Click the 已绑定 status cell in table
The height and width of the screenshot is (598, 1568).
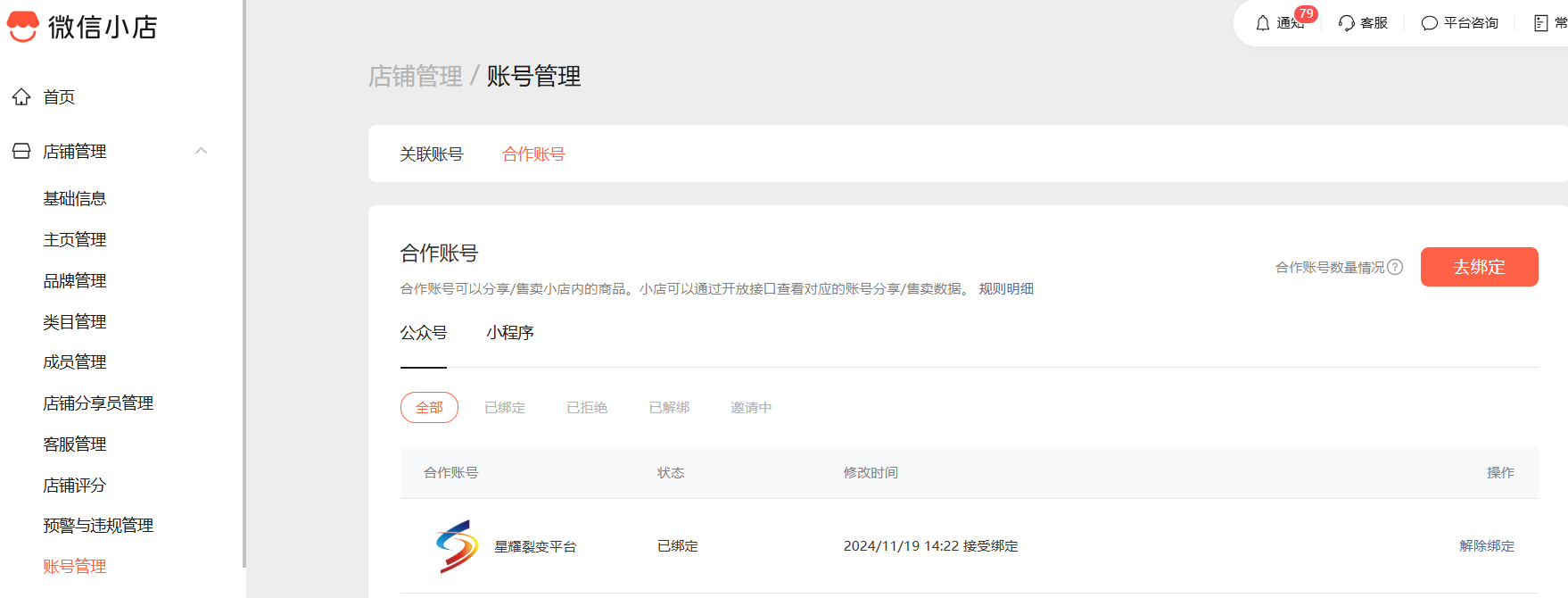[x=678, y=545]
